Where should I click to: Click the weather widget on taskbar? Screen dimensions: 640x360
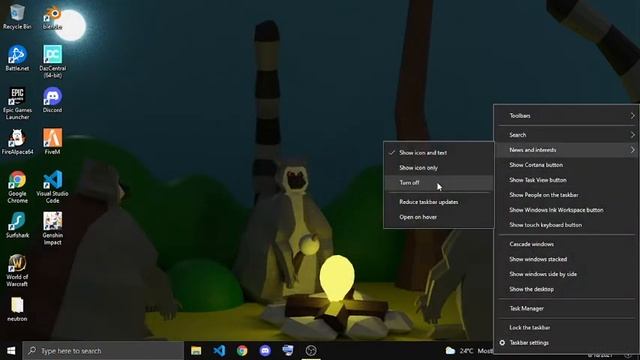pos(469,351)
